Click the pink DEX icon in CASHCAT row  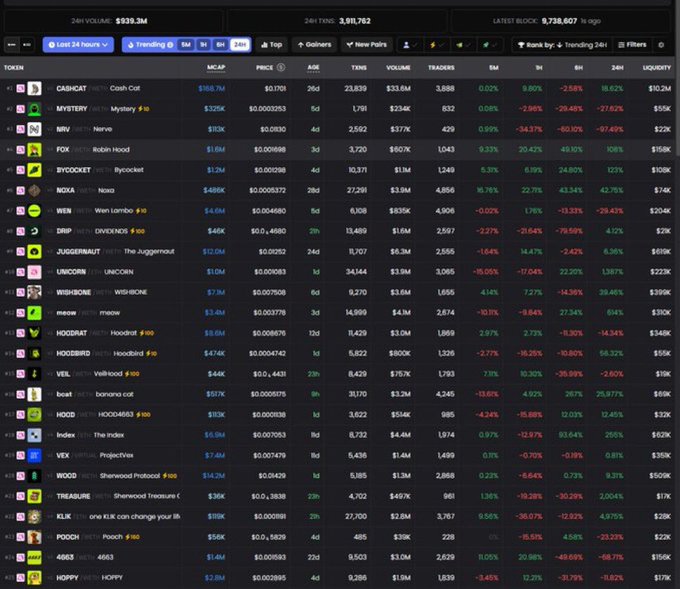pos(20,88)
